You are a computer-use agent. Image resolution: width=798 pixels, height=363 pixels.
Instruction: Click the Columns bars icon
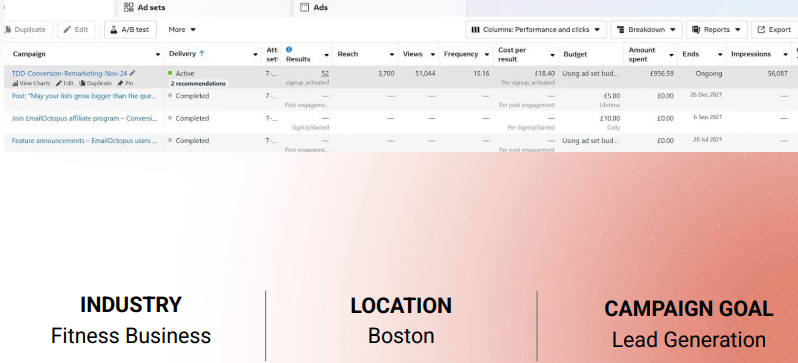point(475,30)
